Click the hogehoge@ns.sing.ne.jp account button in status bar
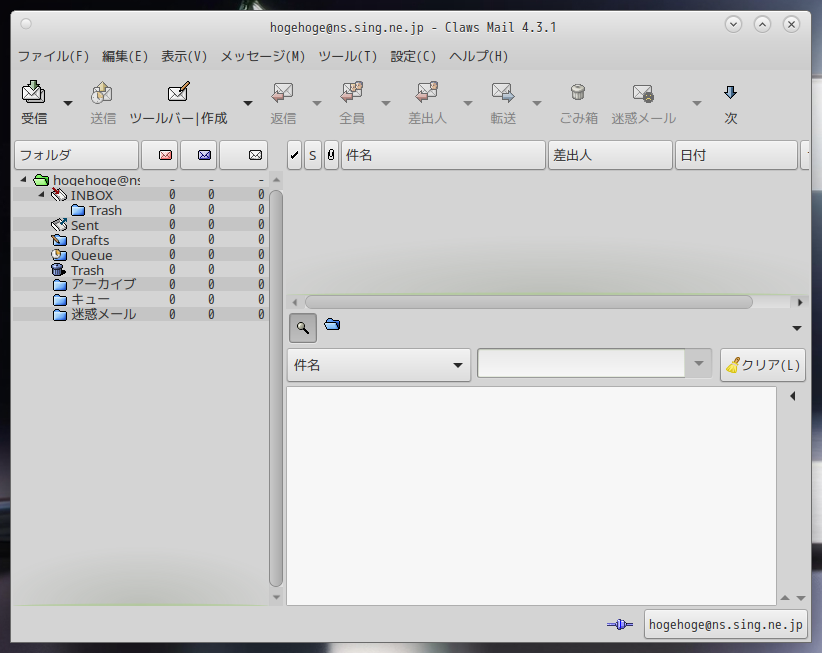Viewport: 822px width, 653px height. [x=725, y=624]
